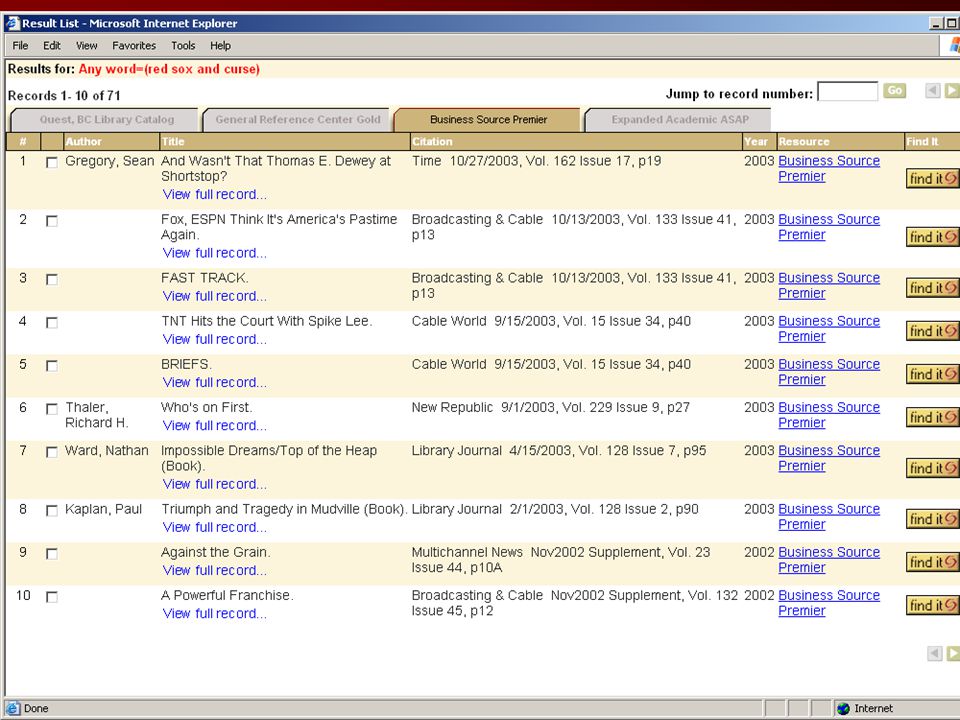
Task: Open the View menu
Action: click(86, 45)
